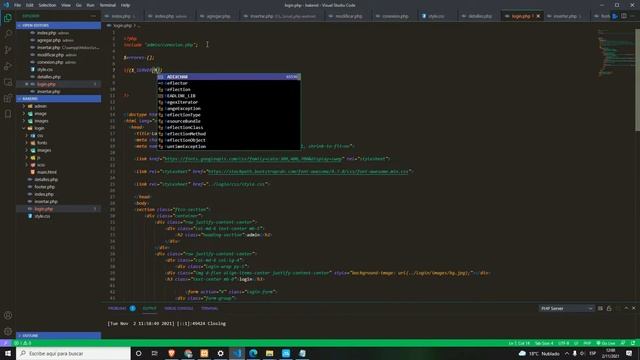This screenshot has height=360, width=640.
Task: Open the Extensions view in the activity bar
Action: pos(8,98)
